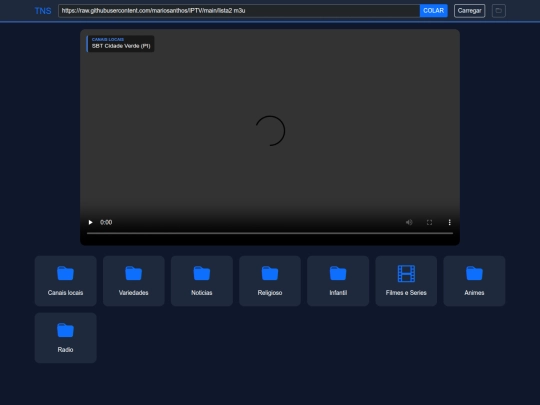This screenshot has height=405, width=540.
Task: Open the Animes folder icon
Action: (x=474, y=273)
